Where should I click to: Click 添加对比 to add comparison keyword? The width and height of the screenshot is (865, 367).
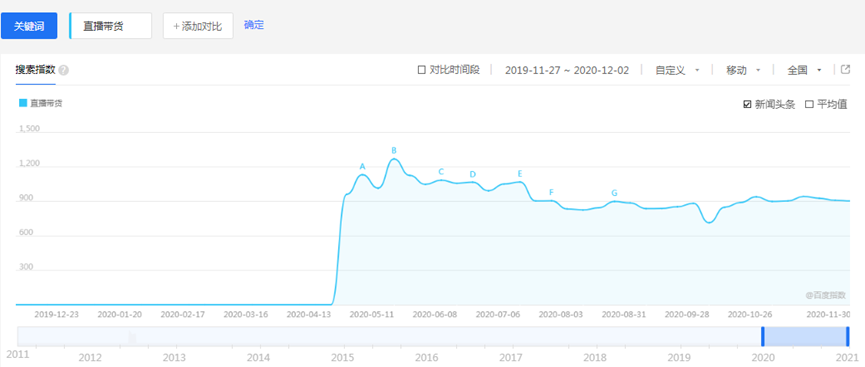coord(198,26)
